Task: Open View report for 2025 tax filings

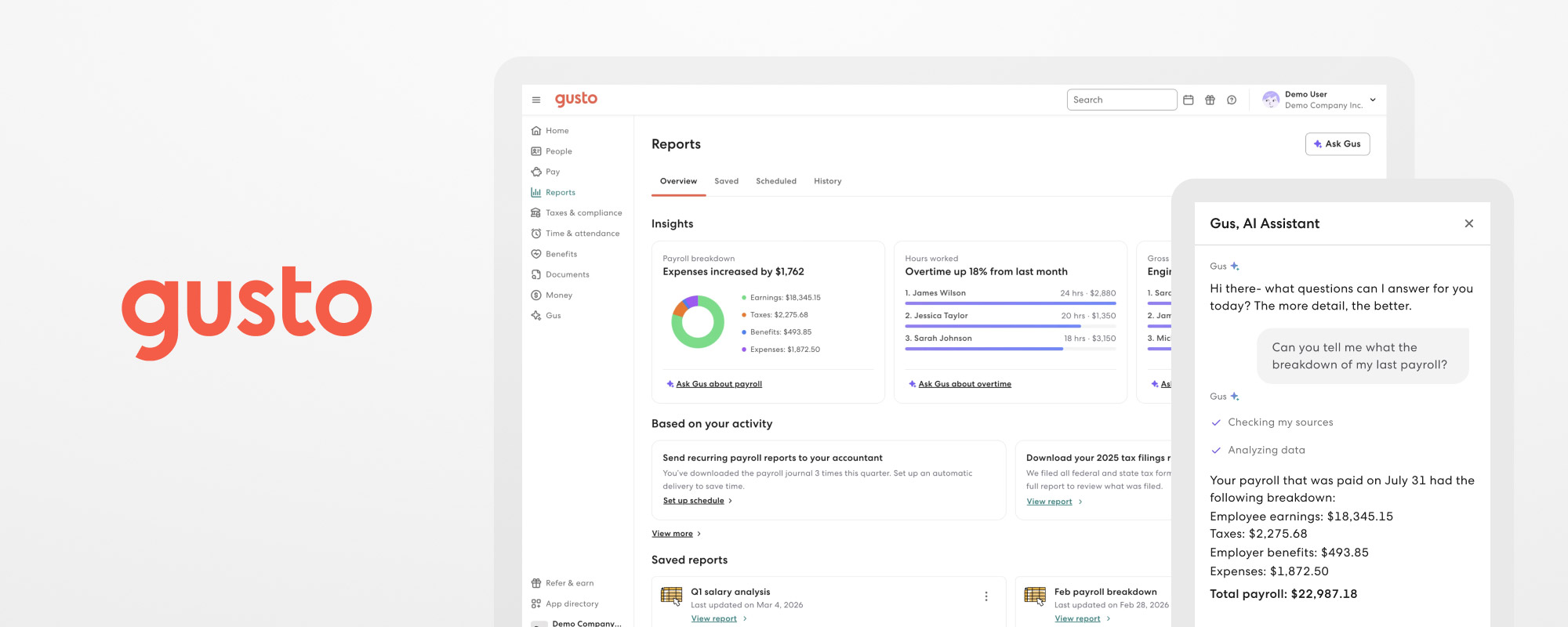Action: [1049, 502]
